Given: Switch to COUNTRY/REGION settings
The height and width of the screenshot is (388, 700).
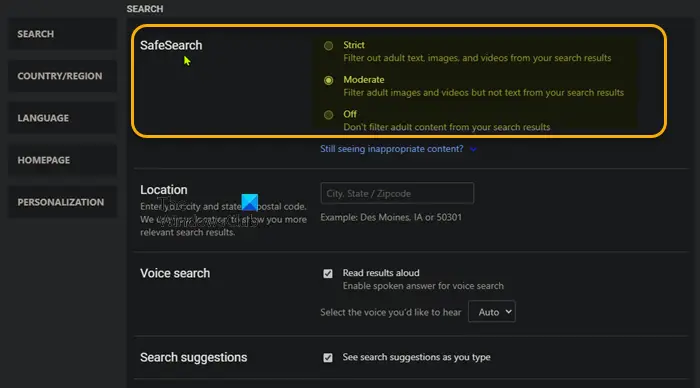Looking at the screenshot, I should click(62, 76).
